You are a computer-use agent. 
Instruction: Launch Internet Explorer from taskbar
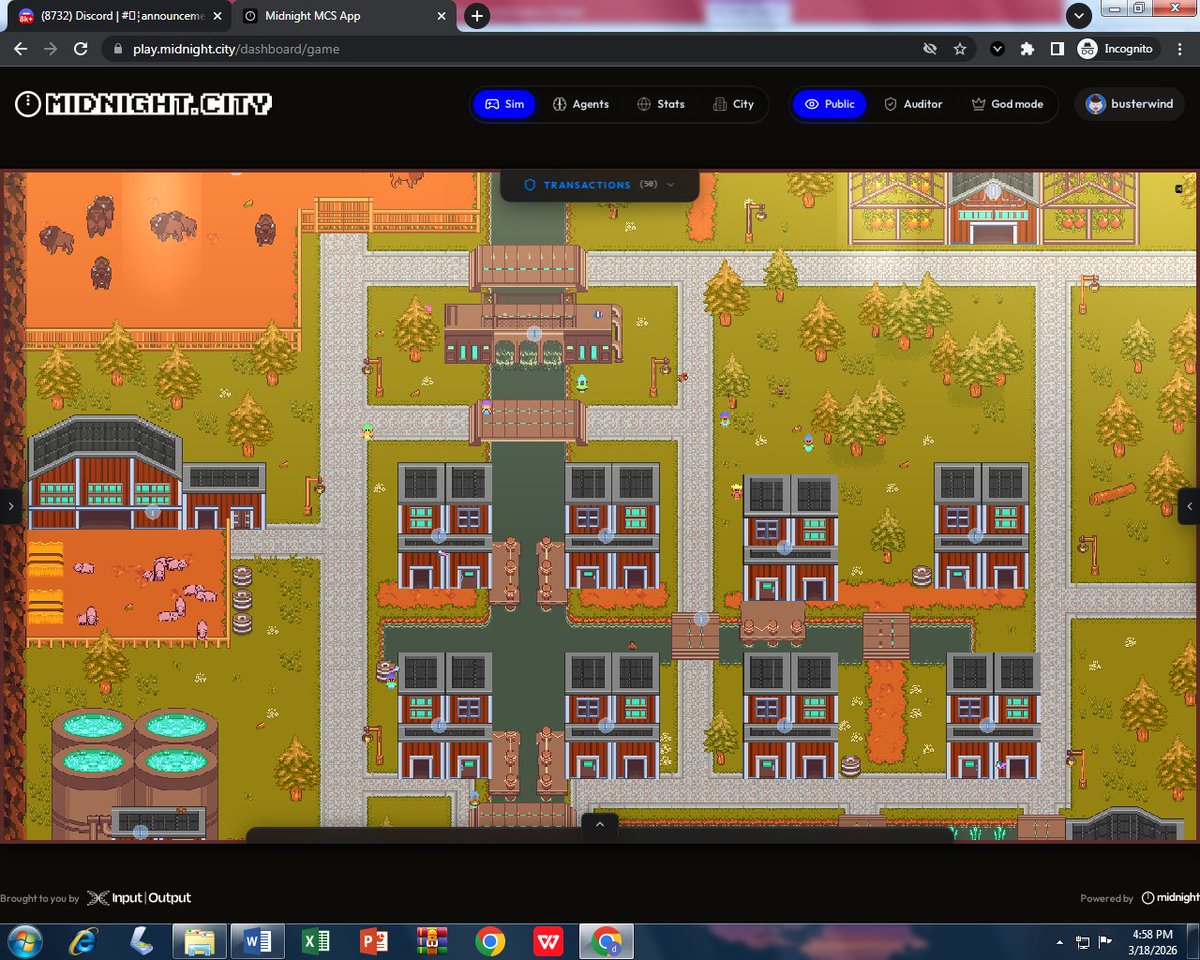click(x=84, y=941)
